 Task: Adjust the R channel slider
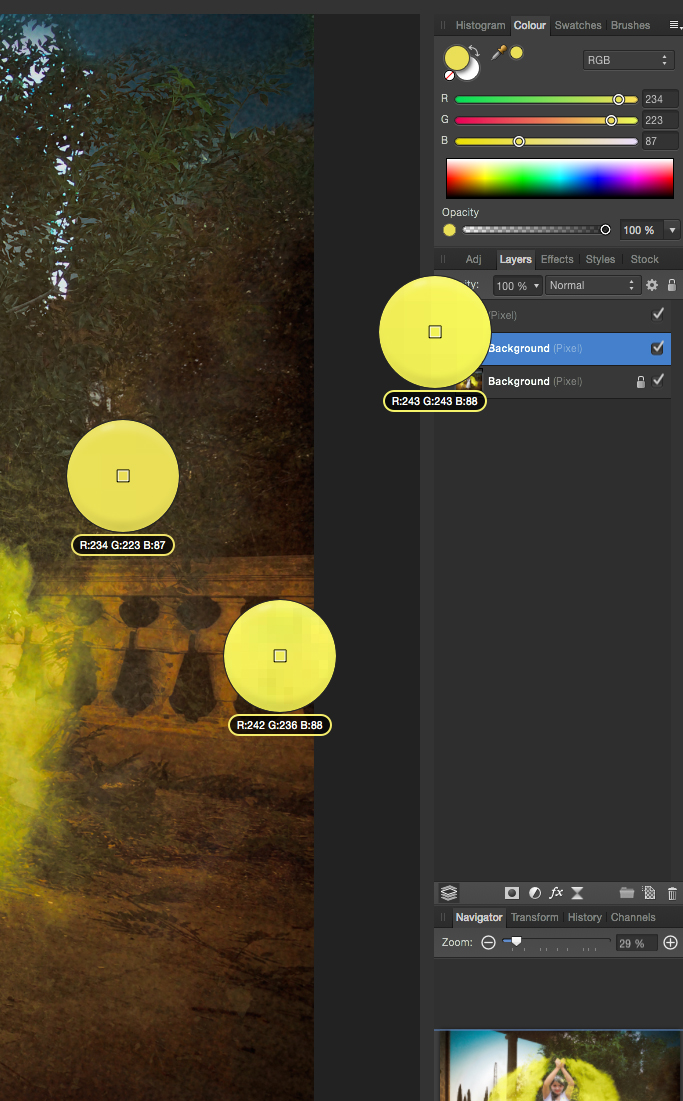click(546, 100)
